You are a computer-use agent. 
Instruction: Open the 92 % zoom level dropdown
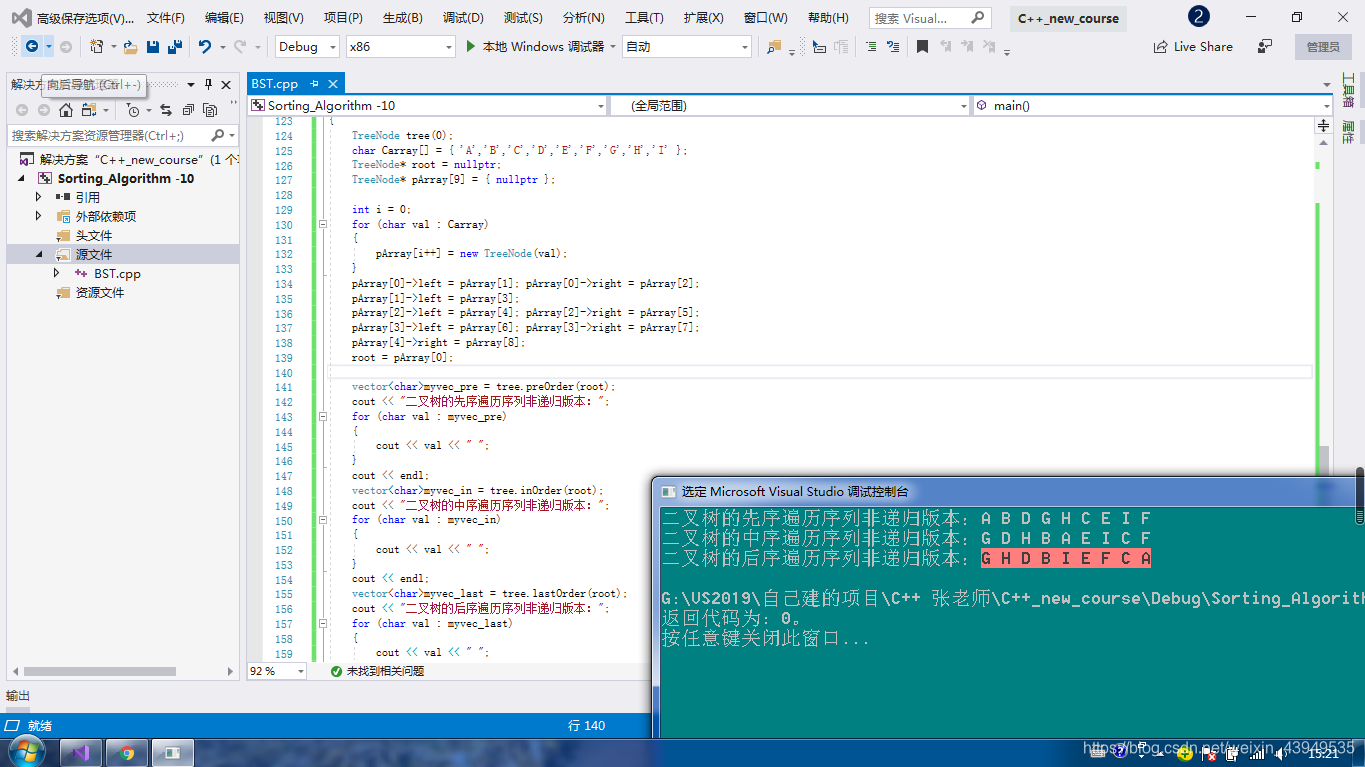pyautogui.click(x=277, y=671)
